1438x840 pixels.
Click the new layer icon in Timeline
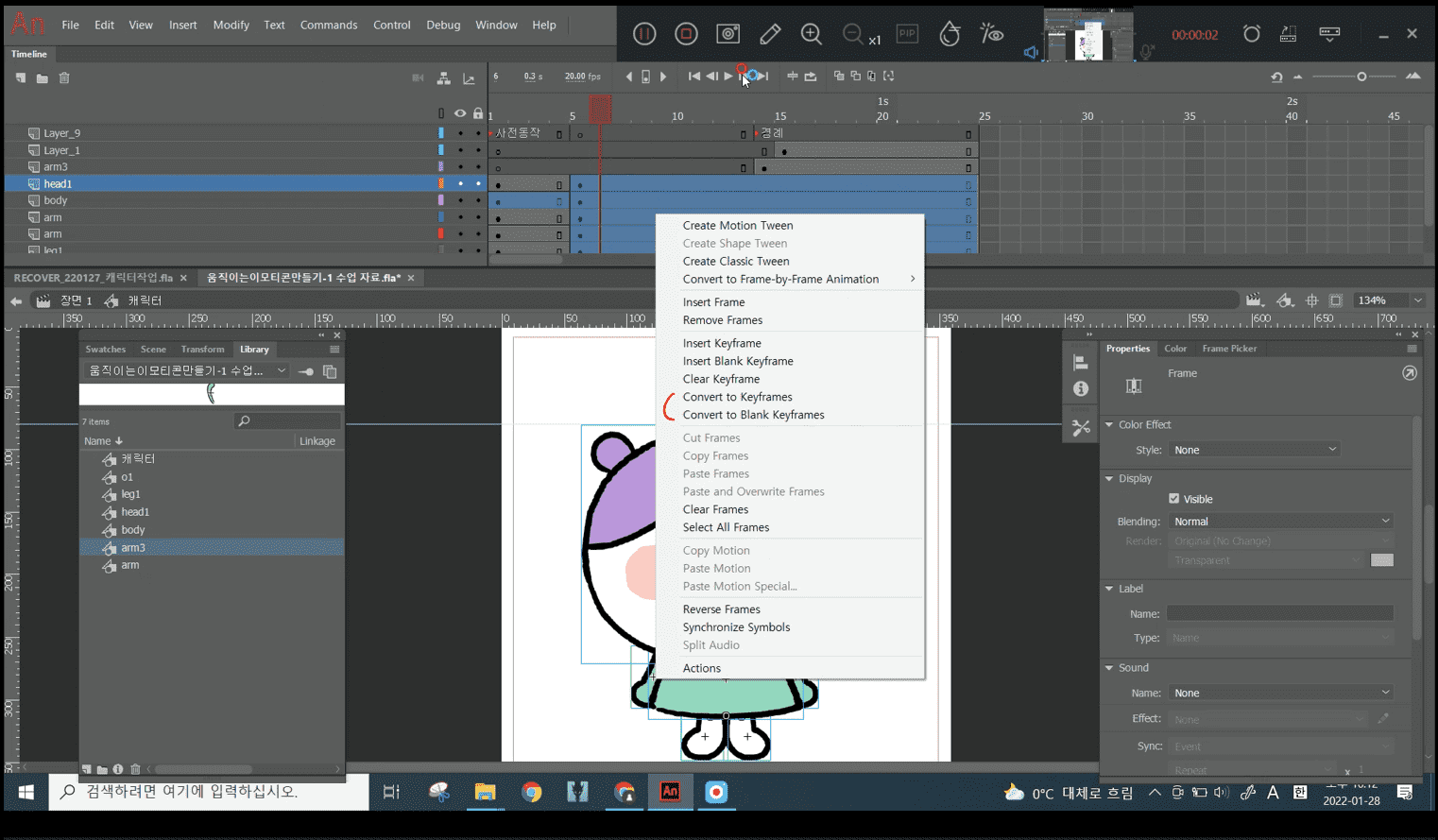[x=21, y=78]
